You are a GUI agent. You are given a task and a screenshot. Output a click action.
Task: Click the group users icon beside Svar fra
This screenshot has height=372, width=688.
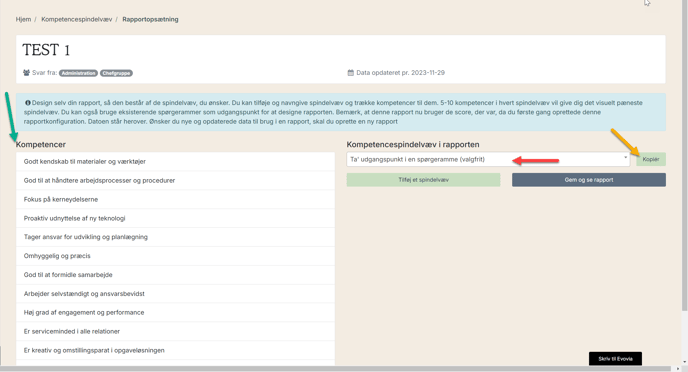pos(26,73)
